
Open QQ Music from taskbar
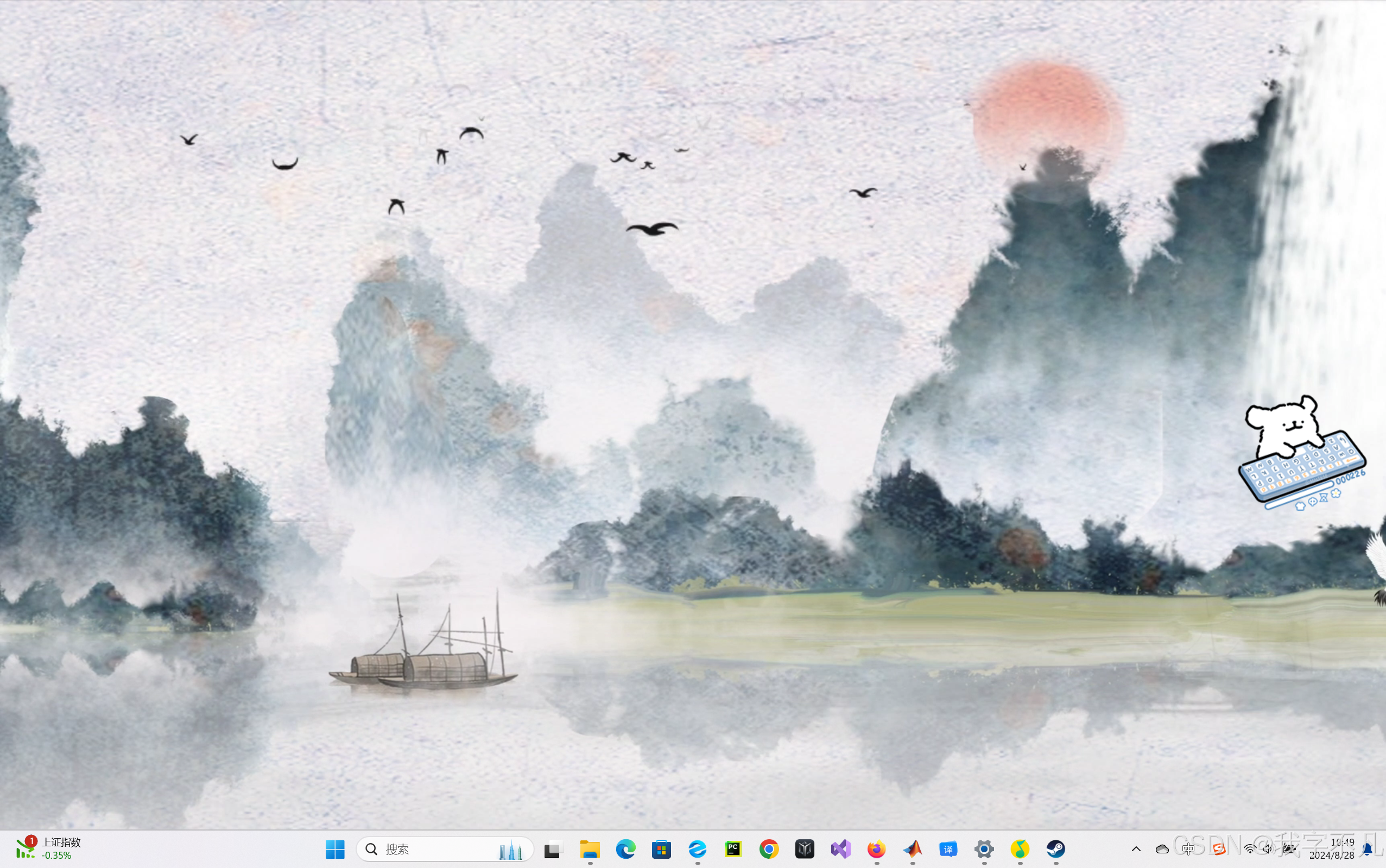coord(1020,848)
